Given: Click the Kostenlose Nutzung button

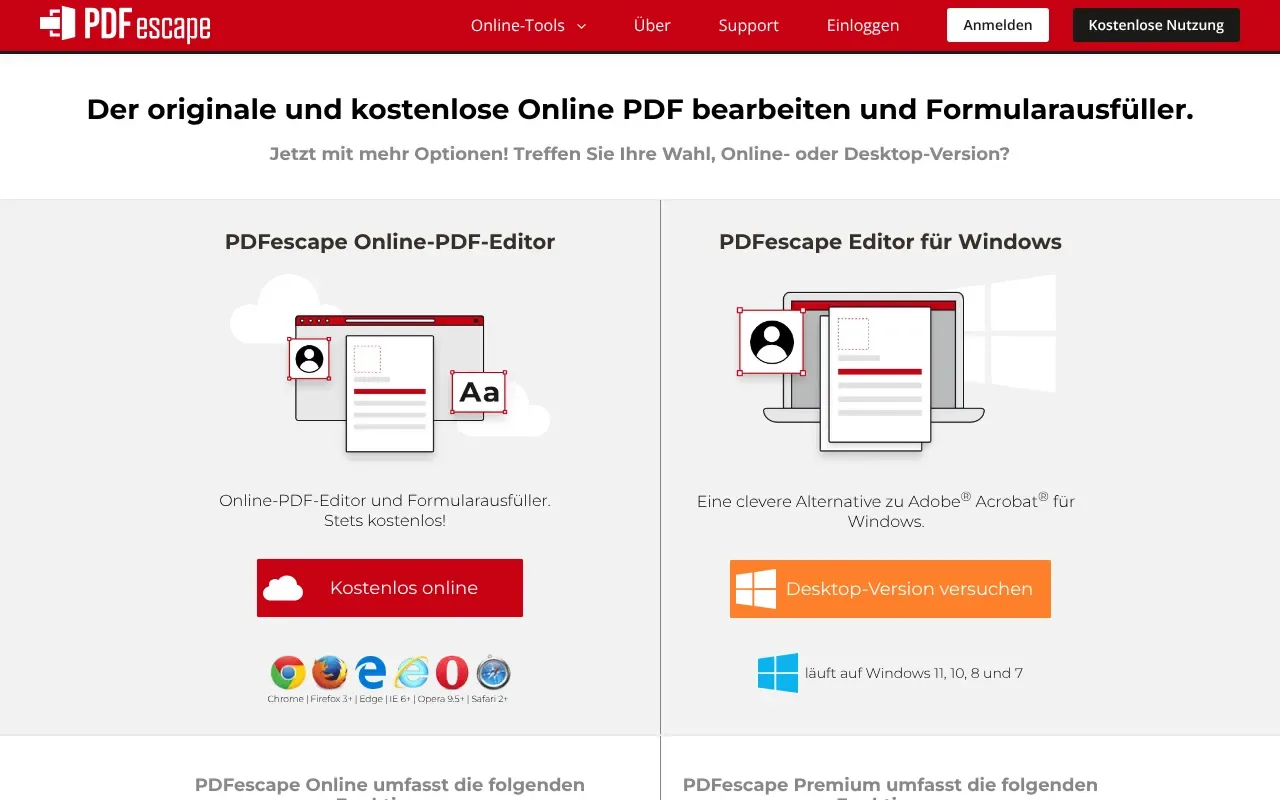Looking at the screenshot, I should coord(1156,25).
